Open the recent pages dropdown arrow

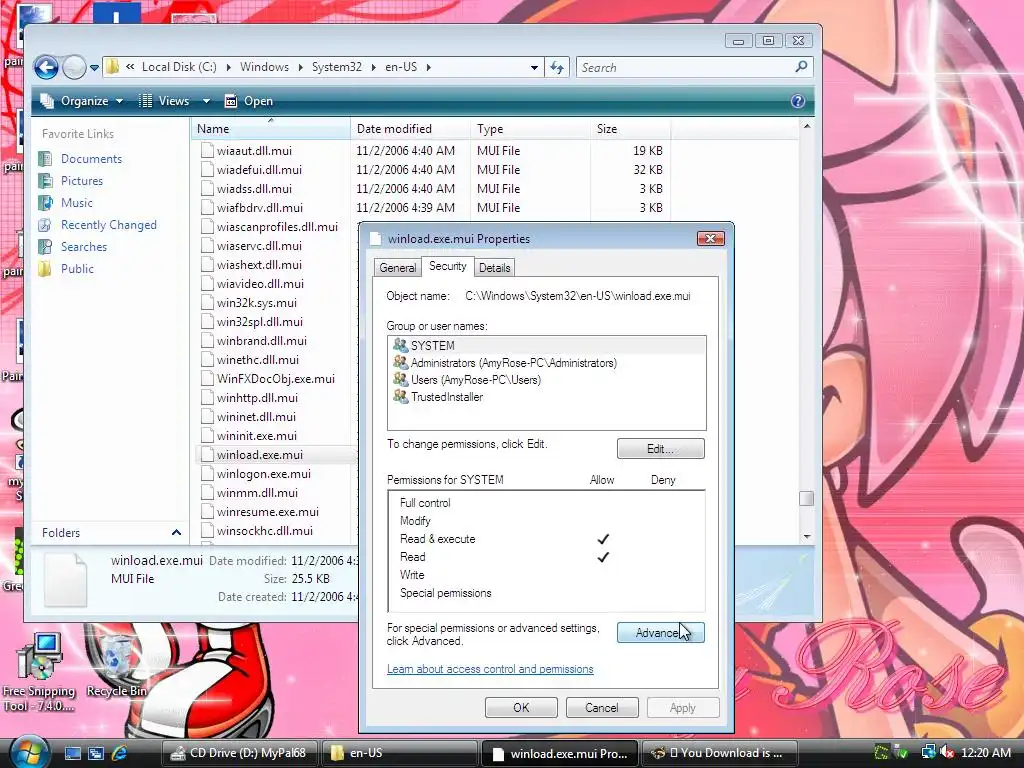click(94, 67)
